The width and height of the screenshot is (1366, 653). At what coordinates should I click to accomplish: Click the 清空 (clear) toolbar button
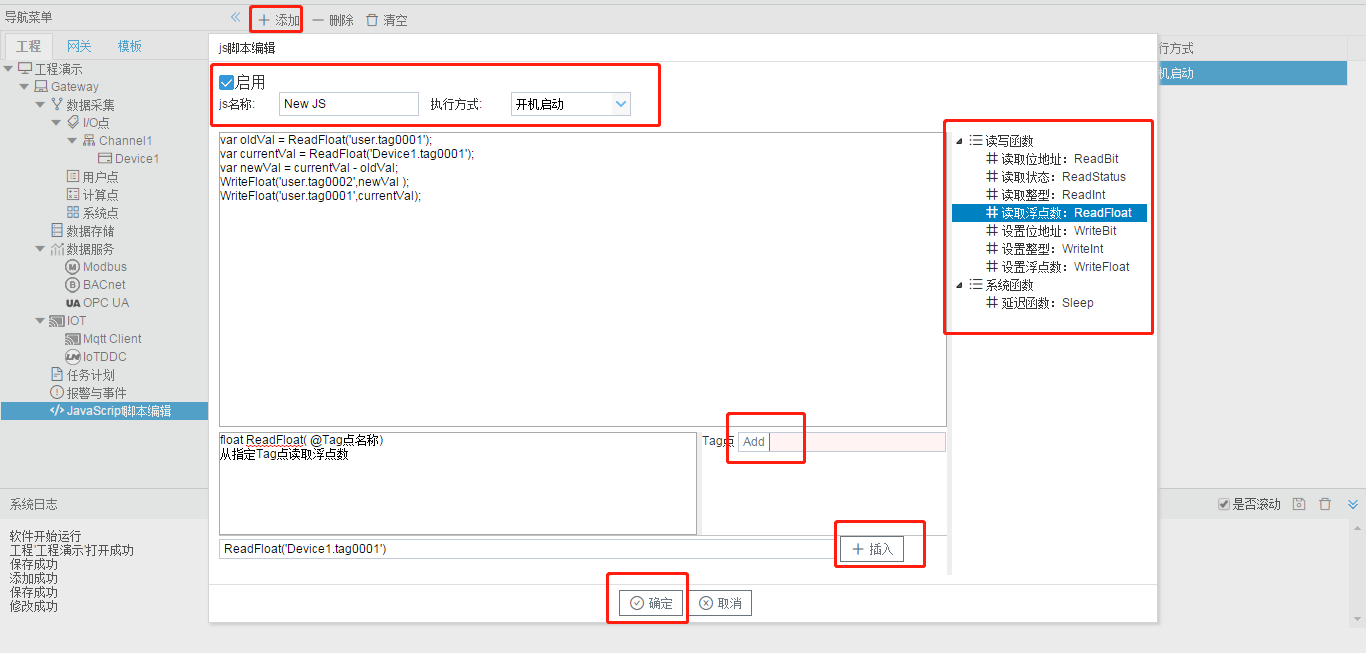pyautogui.click(x=386, y=20)
